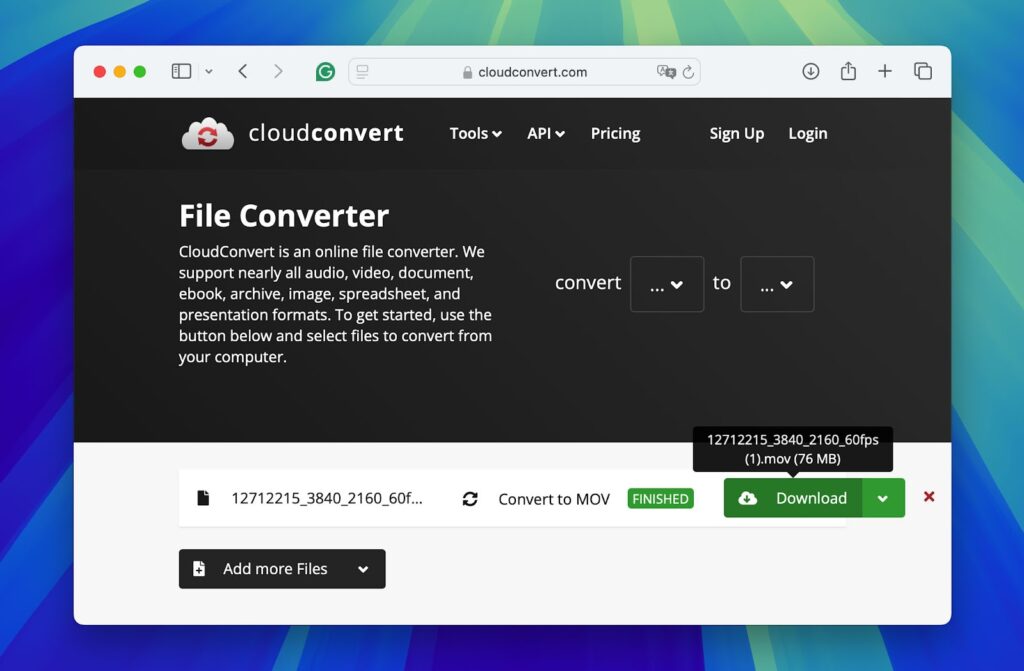Expand the API menu
Image resolution: width=1024 pixels, height=671 pixels.
click(x=546, y=133)
